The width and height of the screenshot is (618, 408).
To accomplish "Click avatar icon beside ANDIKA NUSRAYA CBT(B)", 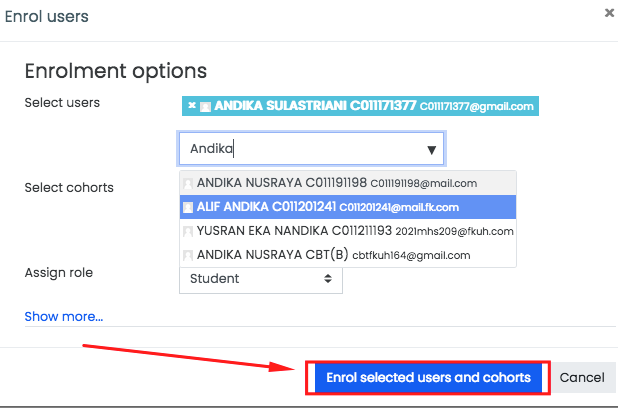I will click(187, 255).
